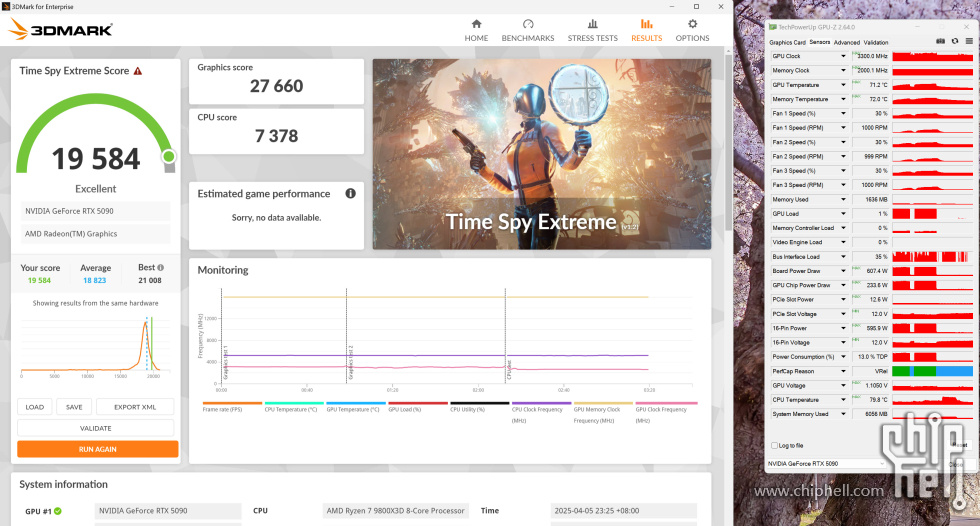The height and width of the screenshot is (526, 980).
Task: Open the Stress Tests section
Action: click(592, 30)
